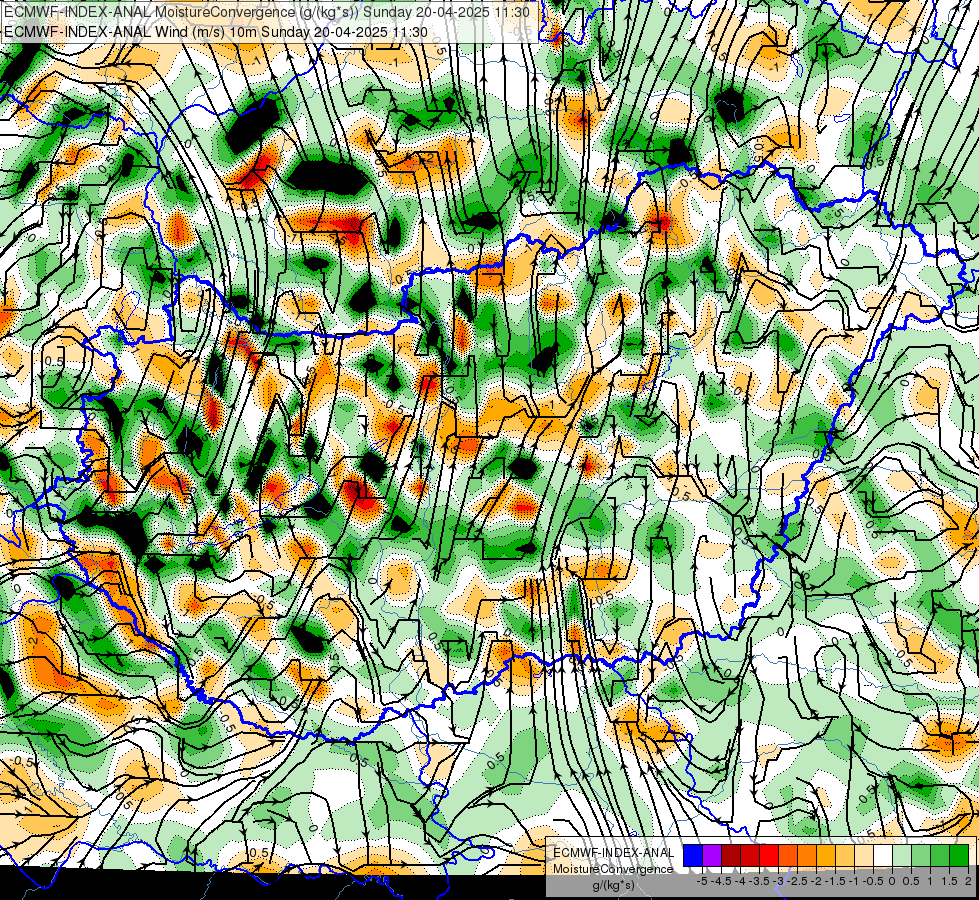
Task: Click the dark green swatch between 1.5 and 2
Action: point(959,855)
